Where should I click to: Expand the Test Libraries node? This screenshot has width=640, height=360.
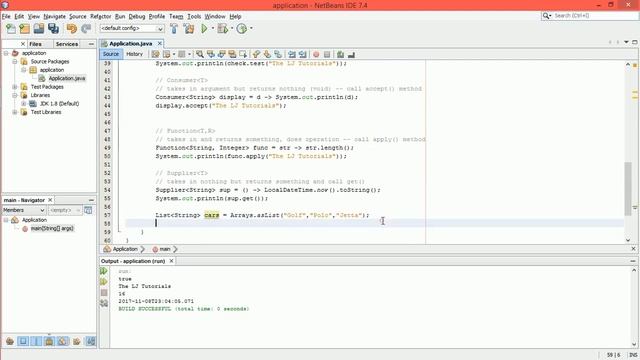tap(15, 112)
